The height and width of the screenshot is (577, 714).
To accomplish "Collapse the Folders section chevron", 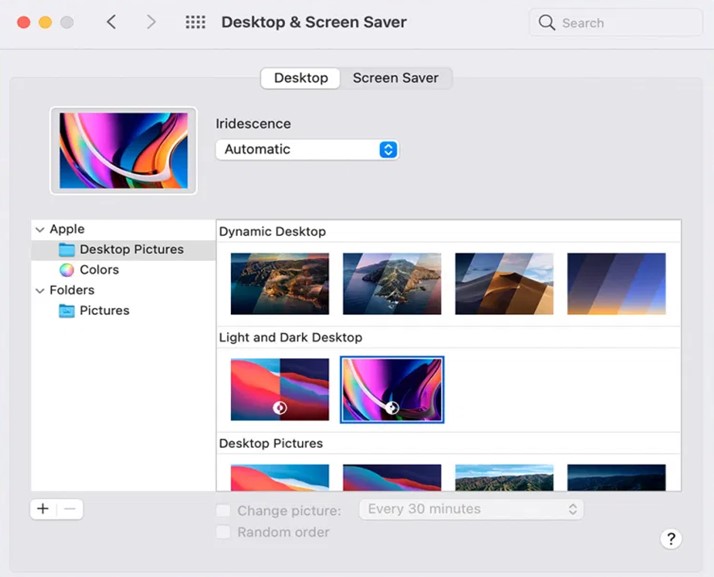I will pyautogui.click(x=40, y=291).
